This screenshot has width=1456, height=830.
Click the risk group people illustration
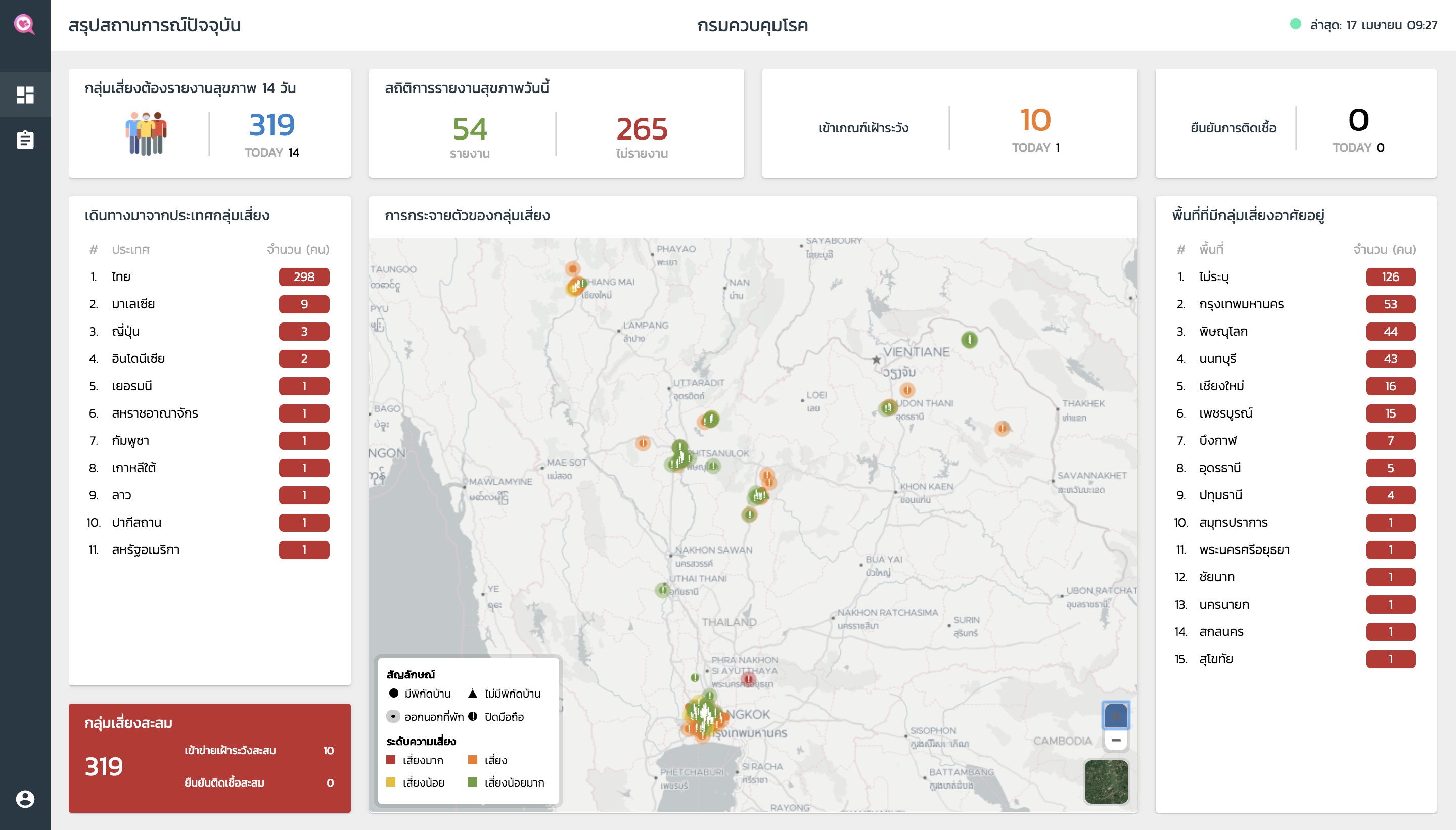(x=146, y=133)
